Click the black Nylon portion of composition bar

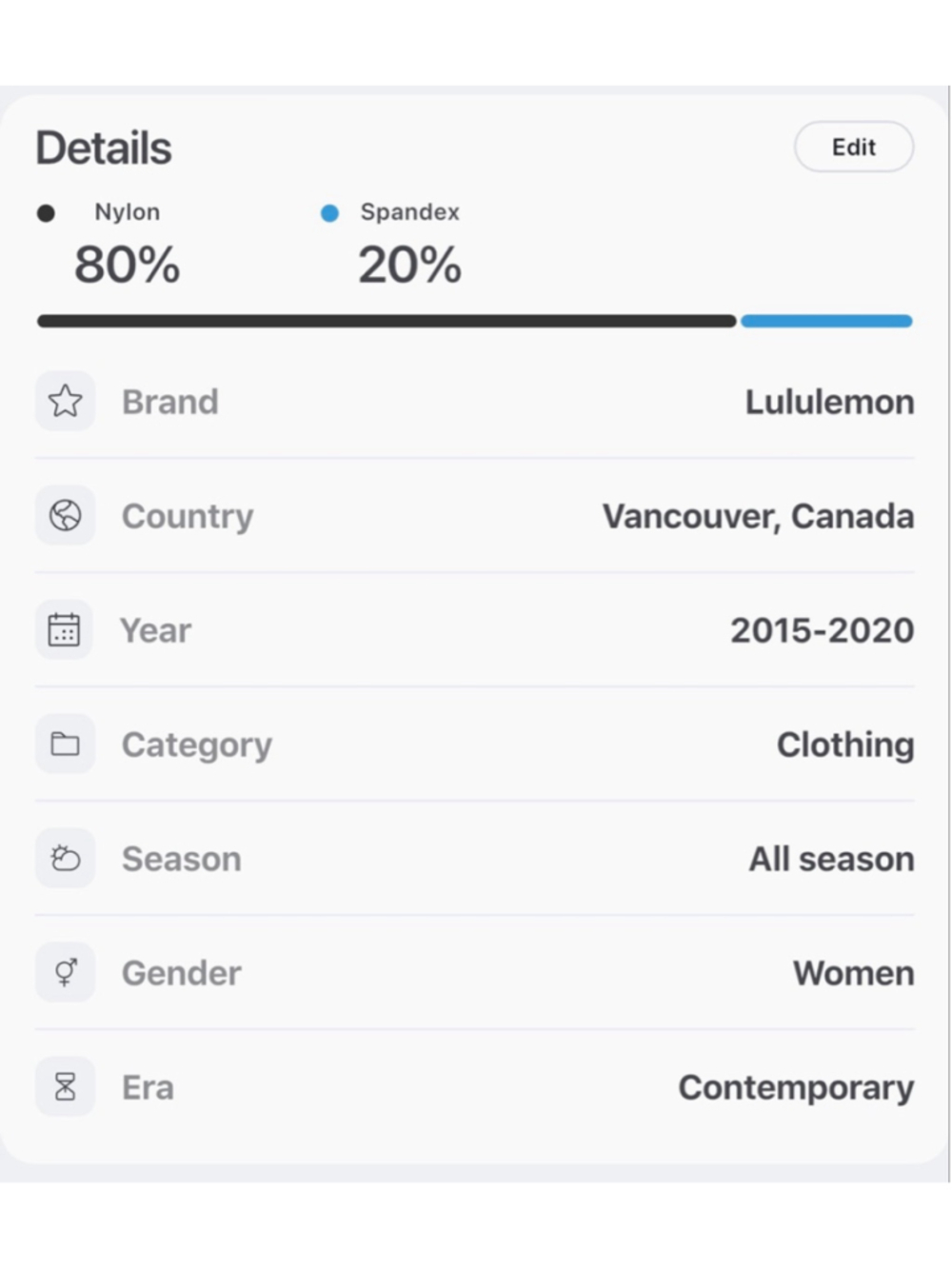tap(387, 321)
